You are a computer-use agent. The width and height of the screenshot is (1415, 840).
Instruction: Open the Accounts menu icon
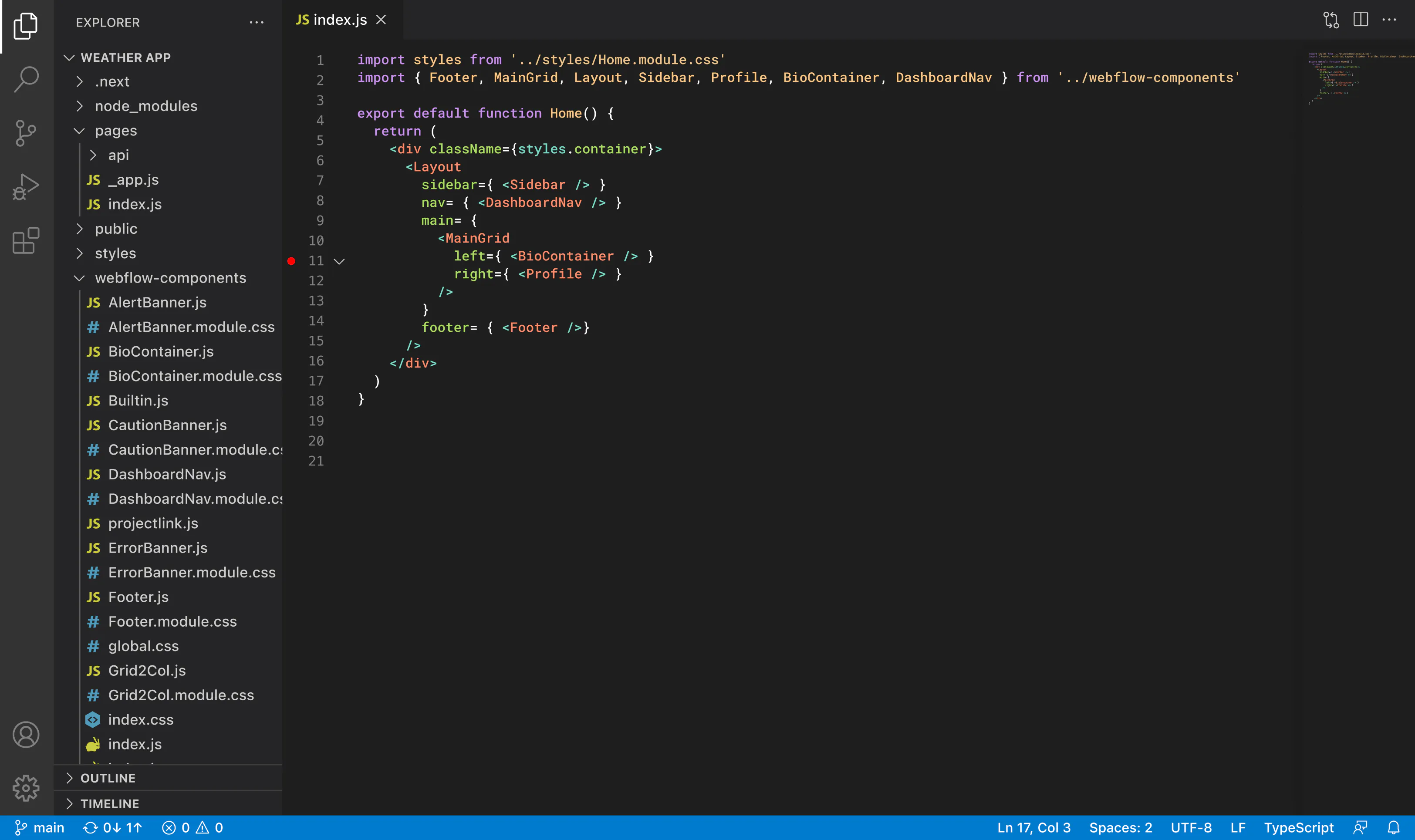click(x=26, y=734)
